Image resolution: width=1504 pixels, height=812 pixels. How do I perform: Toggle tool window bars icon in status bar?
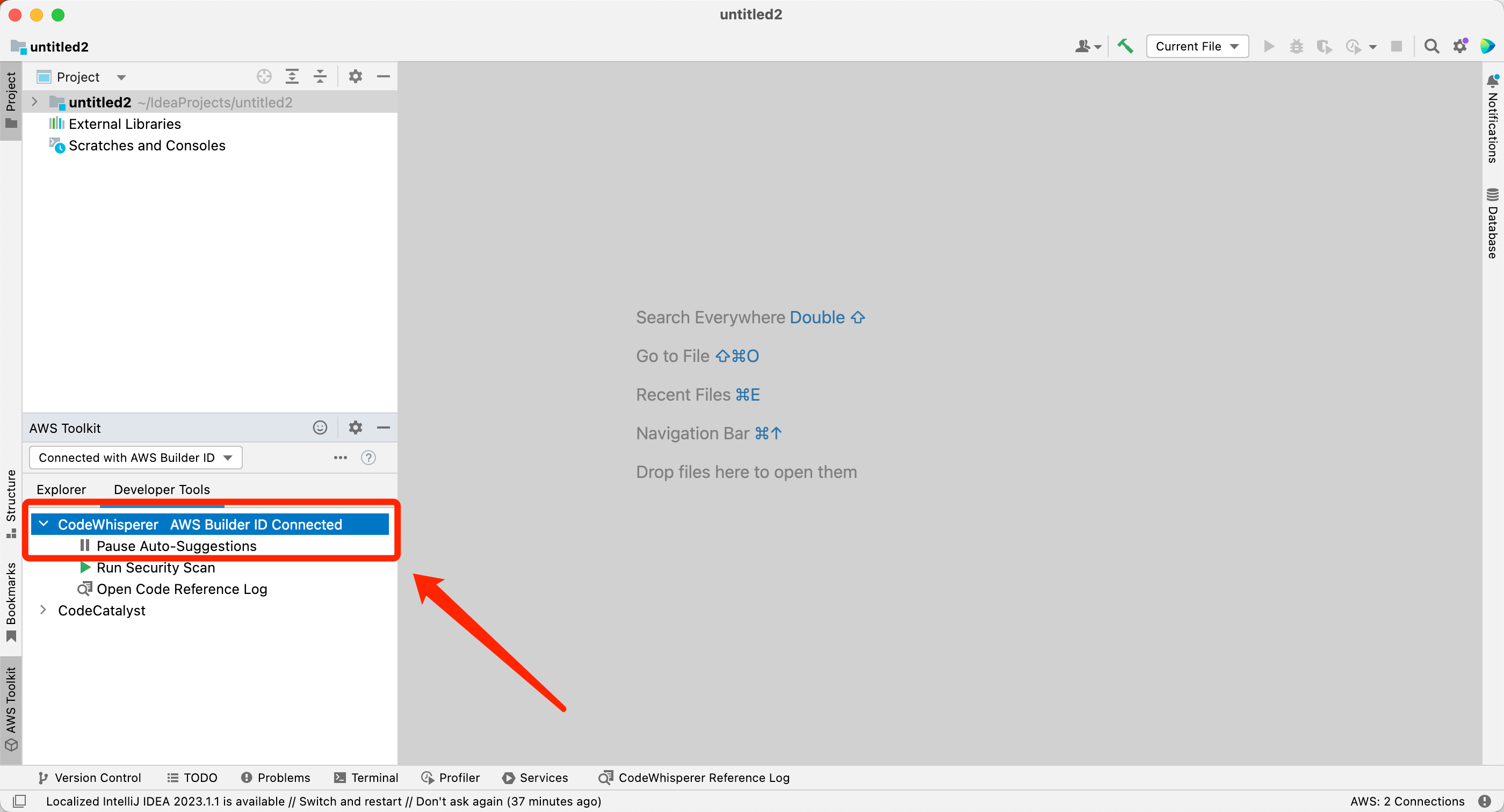click(x=19, y=801)
